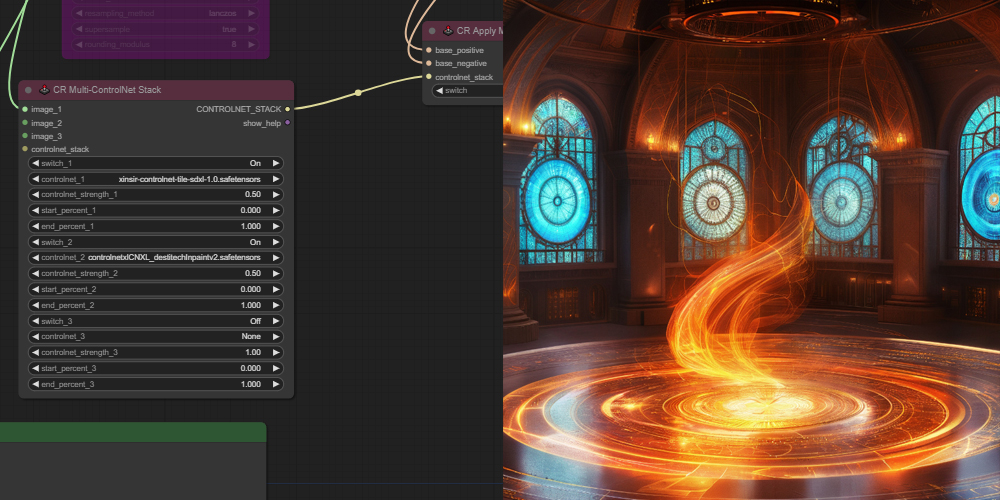Click the controlnet_stack socket on CR Apply node
The image size is (1000, 500).
click(429, 77)
